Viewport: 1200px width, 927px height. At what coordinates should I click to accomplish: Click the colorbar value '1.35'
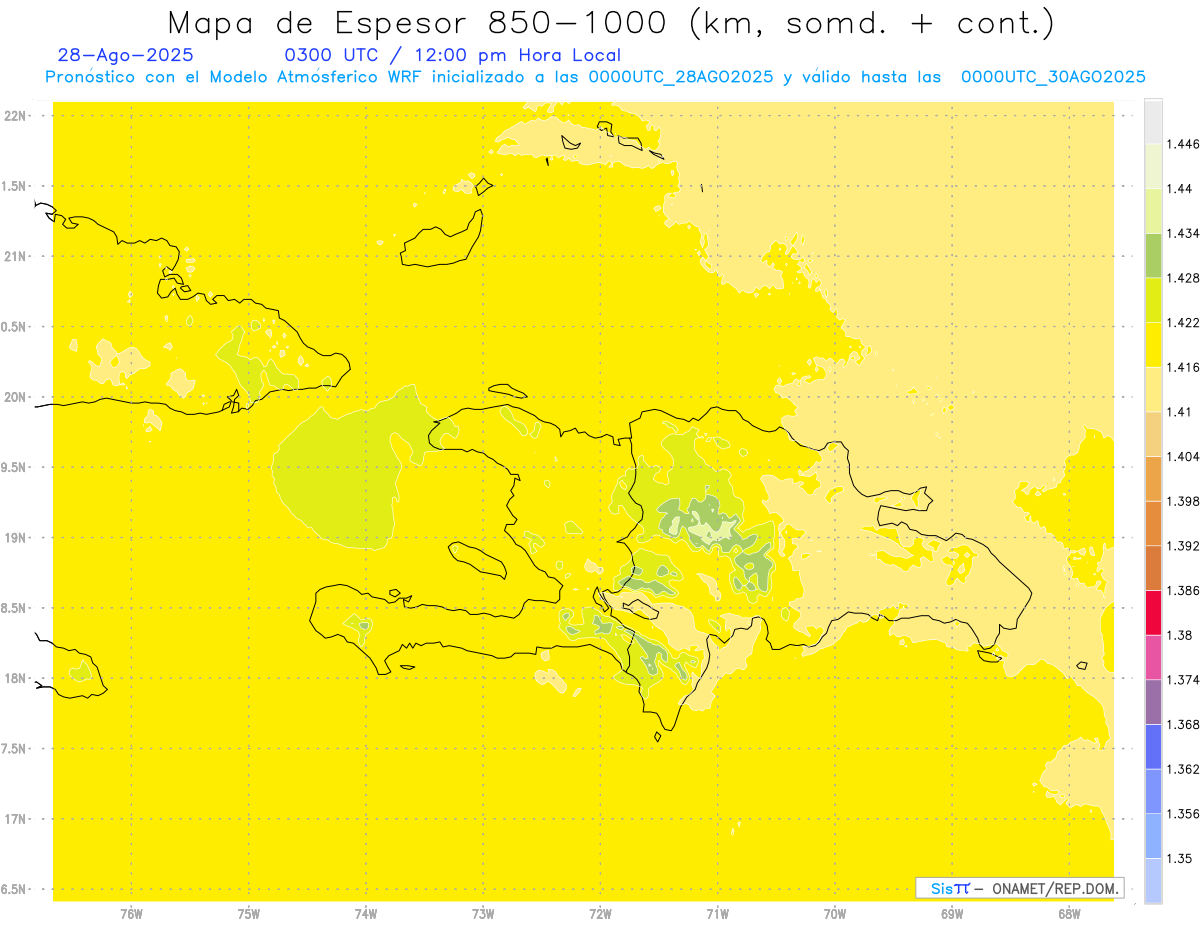[x=1179, y=858]
